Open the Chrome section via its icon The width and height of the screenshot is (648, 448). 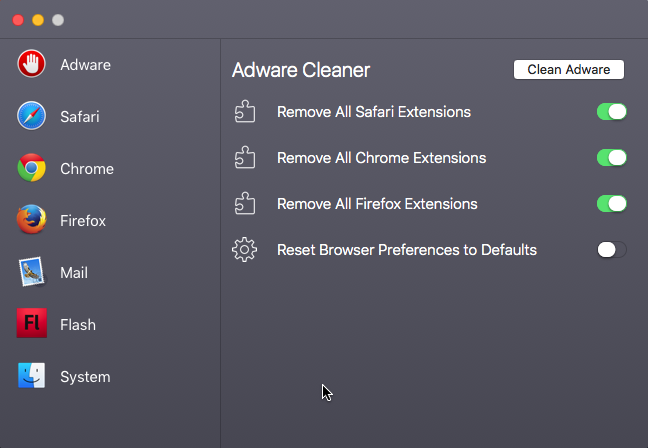coord(32,168)
